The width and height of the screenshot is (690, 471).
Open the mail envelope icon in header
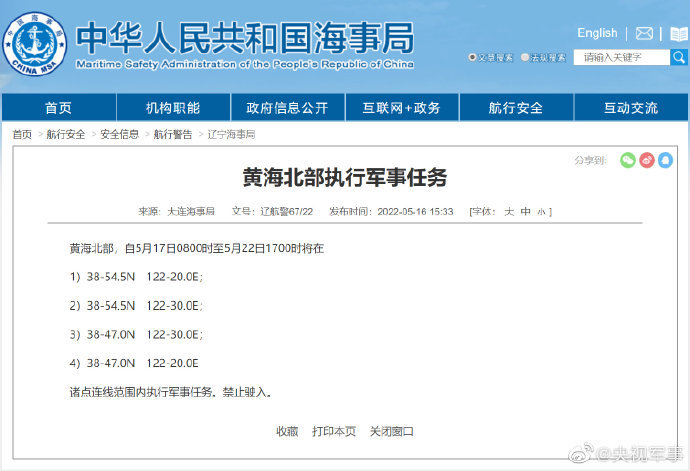point(644,33)
